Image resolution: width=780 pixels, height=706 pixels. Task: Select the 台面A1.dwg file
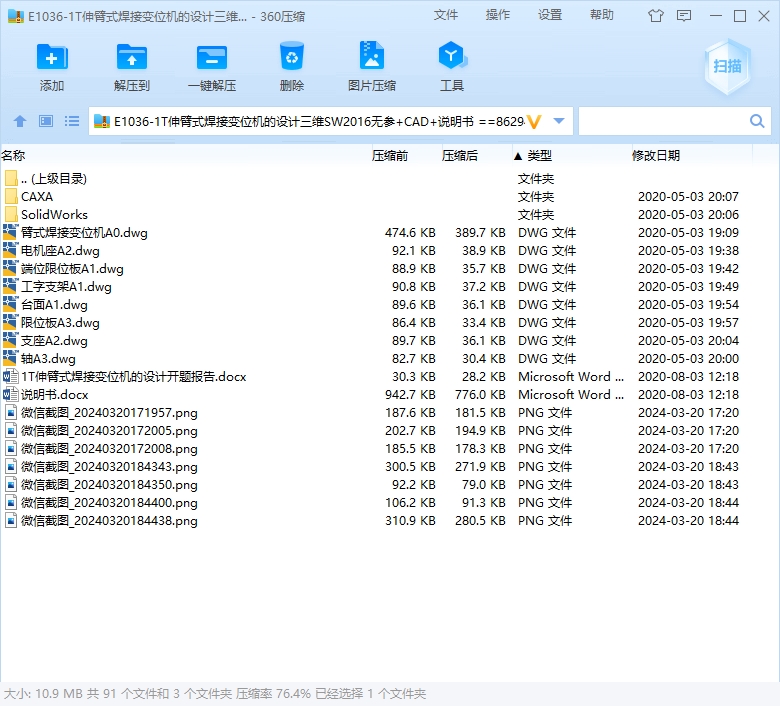click(x=54, y=304)
